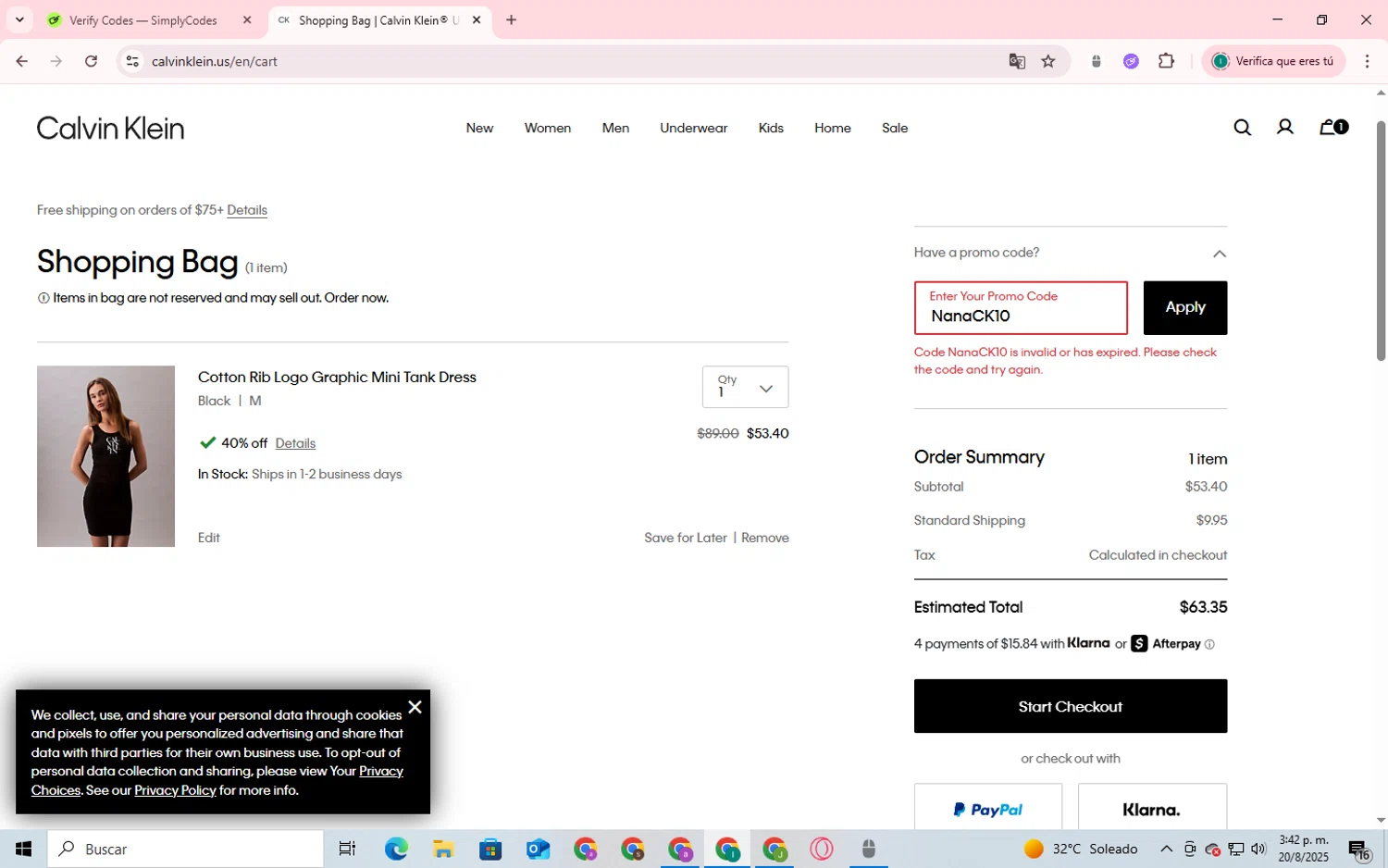Close the cookie privacy notice
This screenshot has height=868, width=1388.
point(415,707)
